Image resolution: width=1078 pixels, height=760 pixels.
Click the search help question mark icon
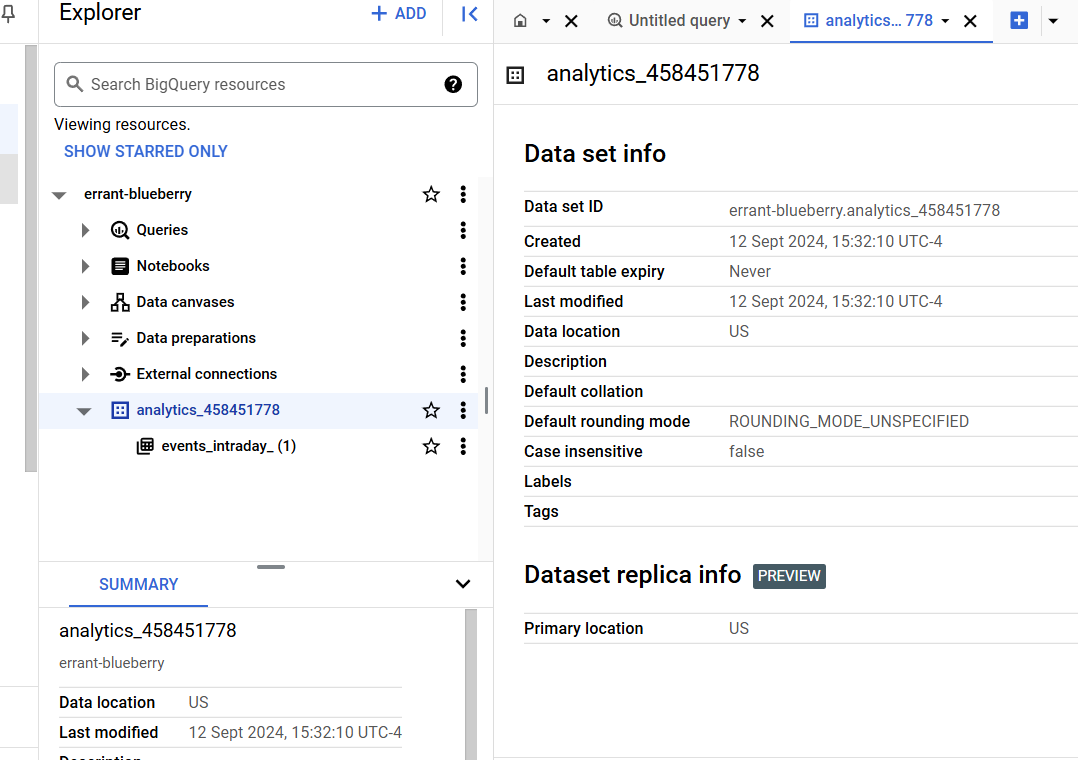click(x=453, y=85)
